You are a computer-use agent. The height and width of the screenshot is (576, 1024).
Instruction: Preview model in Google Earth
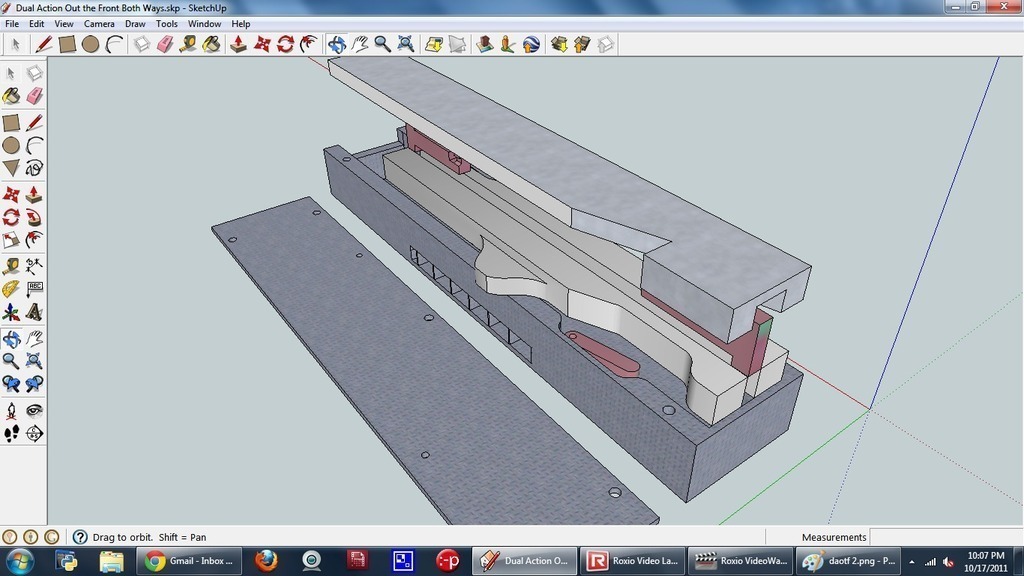(531, 44)
